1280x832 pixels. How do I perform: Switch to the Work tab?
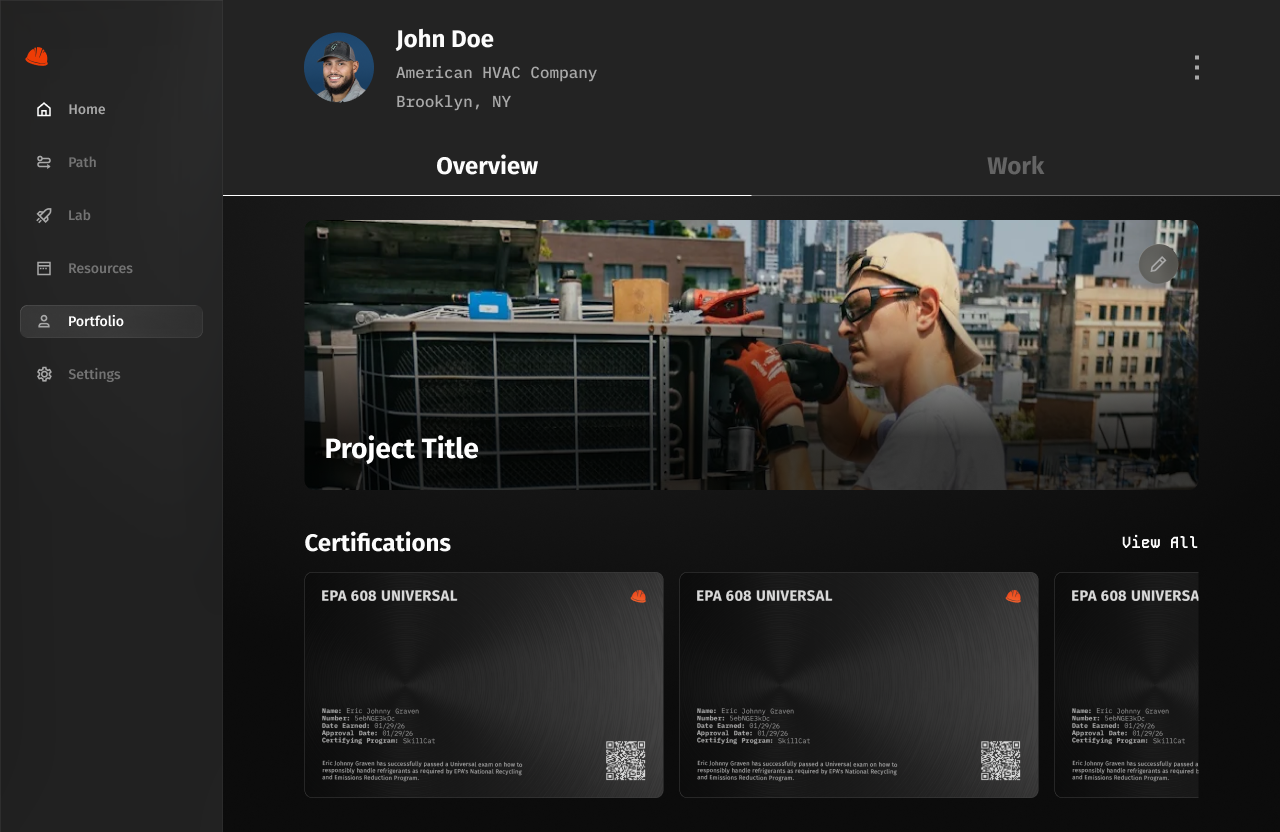1015,166
